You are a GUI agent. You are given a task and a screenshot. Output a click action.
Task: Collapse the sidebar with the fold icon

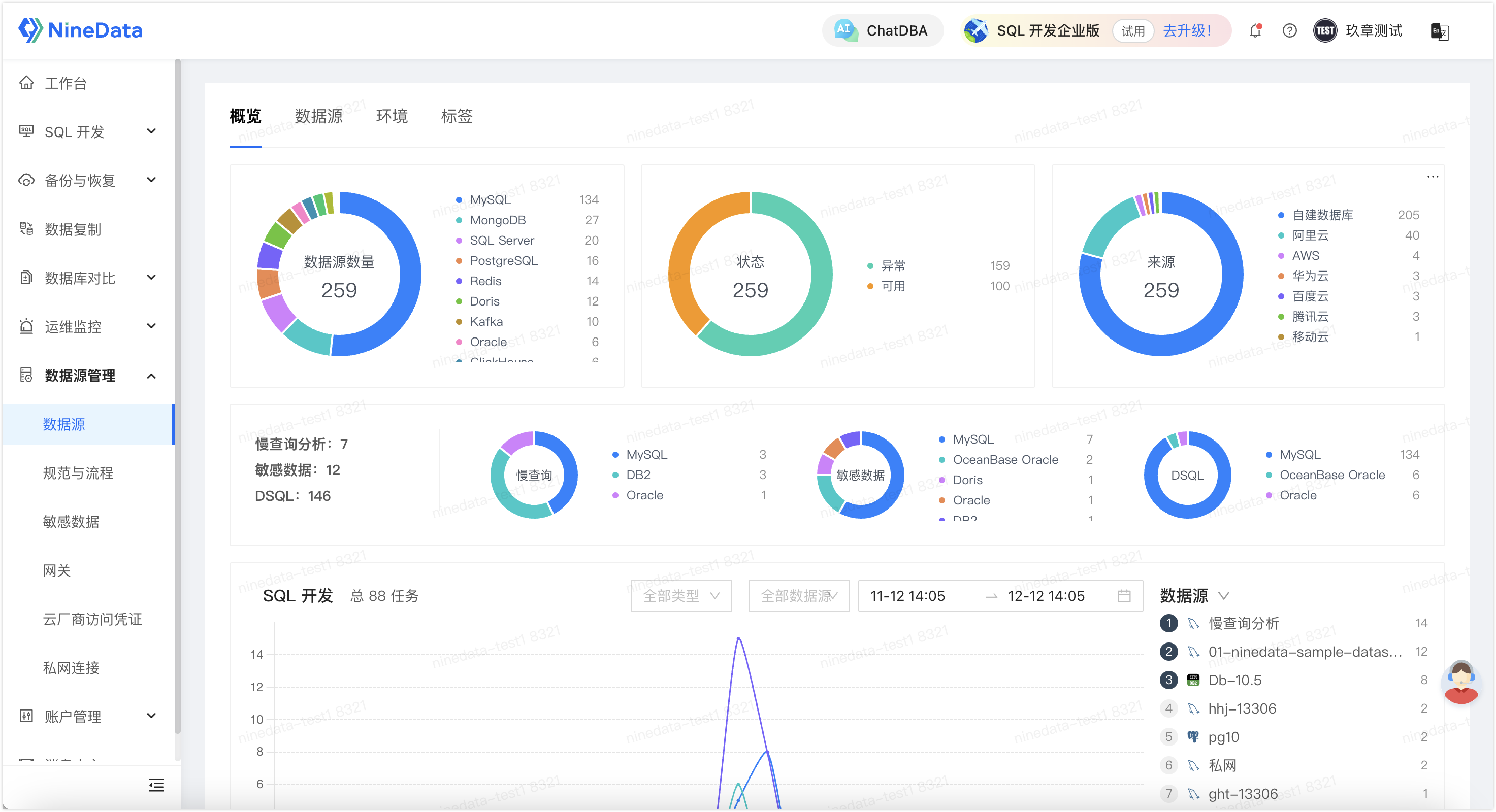pyautogui.click(x=156, y=785)
